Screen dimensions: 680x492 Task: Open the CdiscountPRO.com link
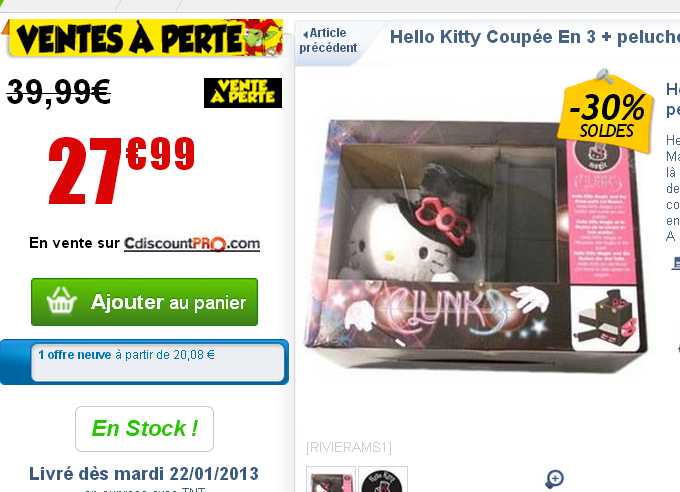pyautogui.click(x=192, y=243)
